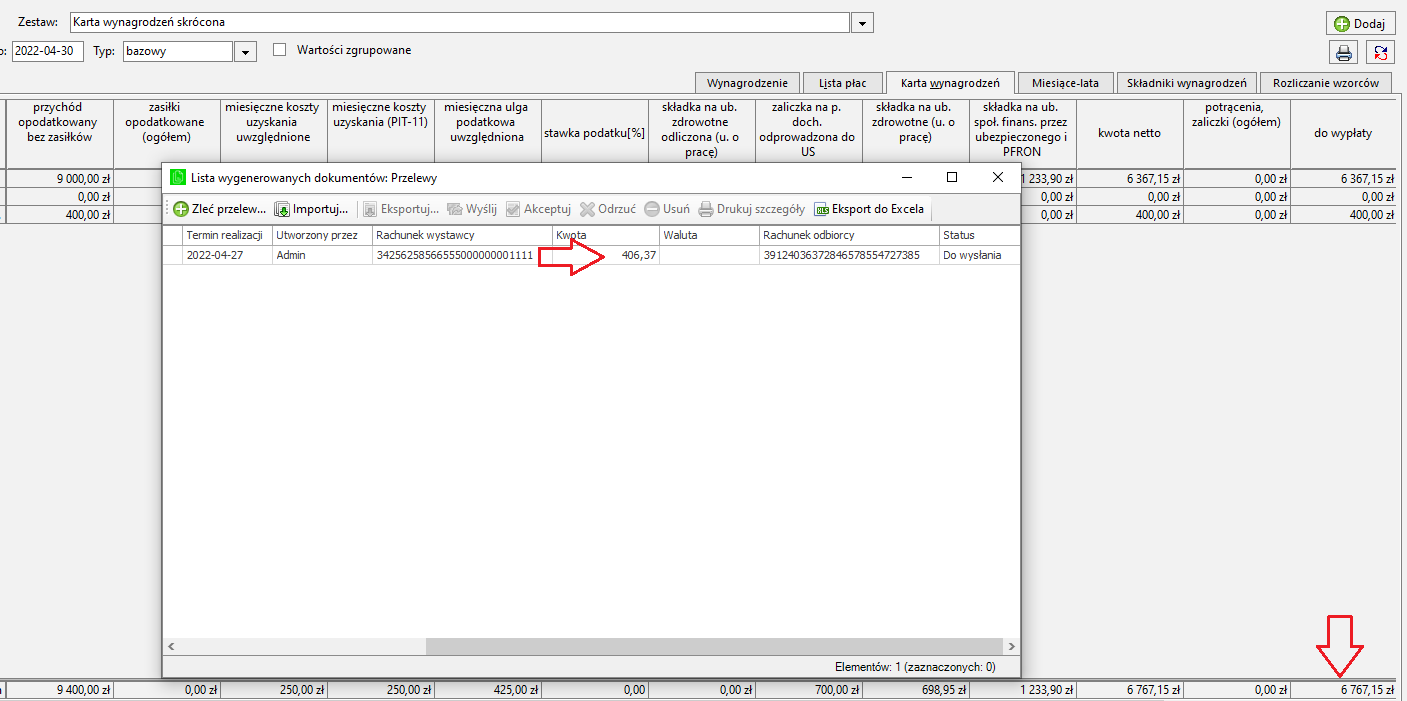Image resolution: width=1407 pixels, height=701 pixels.
Task: Click the total 6 767,15 zł under do wypłaty
Action: click(x=1343, y=690)
